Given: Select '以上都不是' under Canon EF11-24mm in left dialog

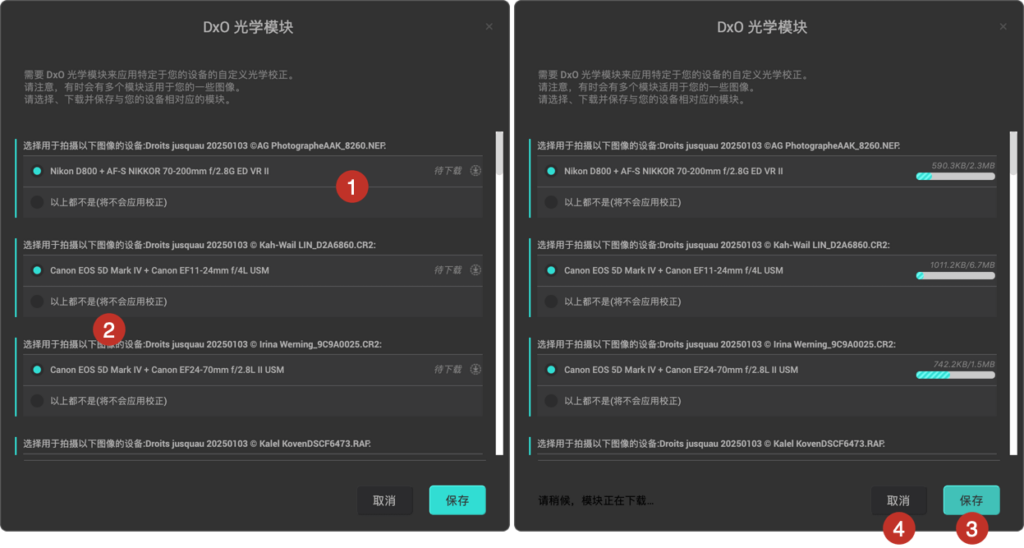Looking at the screenshot, I should point(37,302).
